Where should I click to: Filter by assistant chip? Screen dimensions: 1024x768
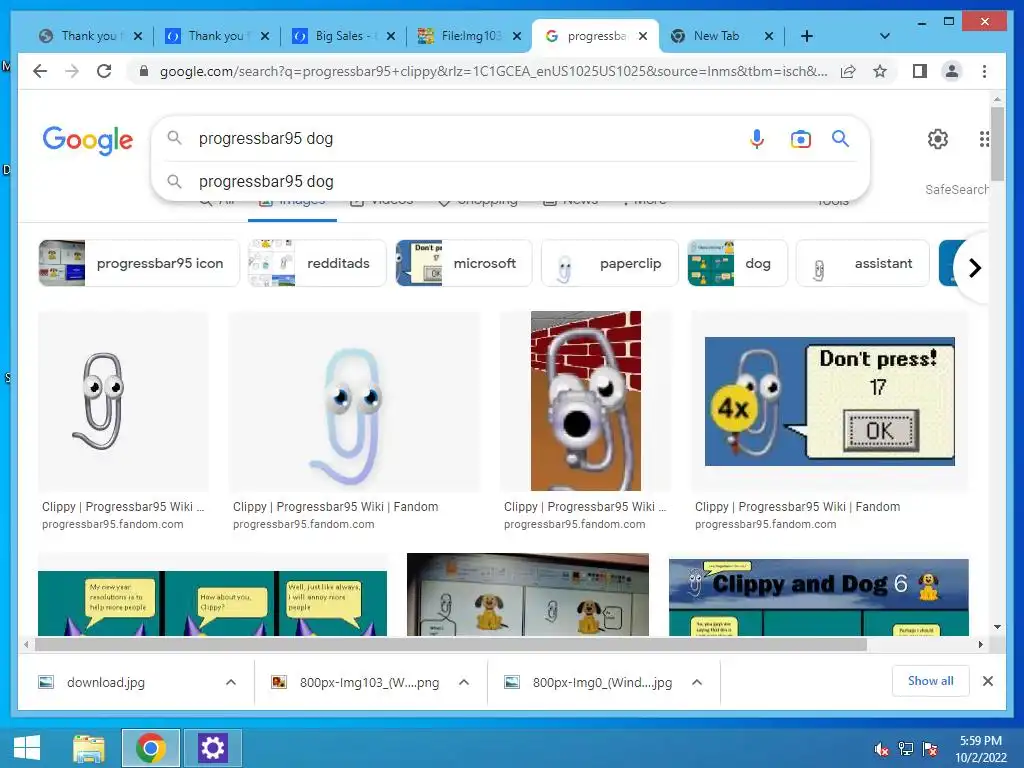pos(862,263)
